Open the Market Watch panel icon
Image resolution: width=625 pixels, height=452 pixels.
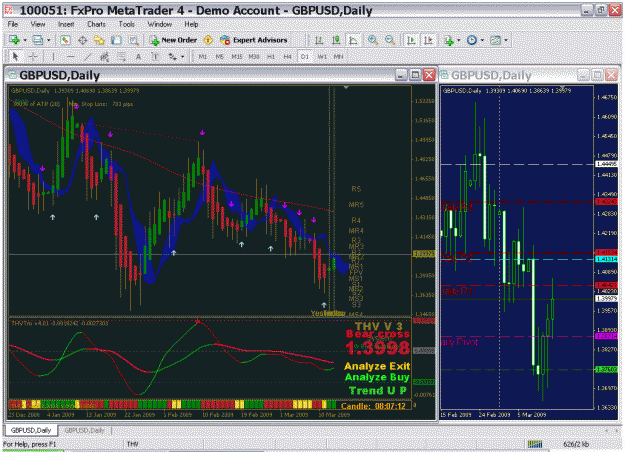(x=65, y=40)
